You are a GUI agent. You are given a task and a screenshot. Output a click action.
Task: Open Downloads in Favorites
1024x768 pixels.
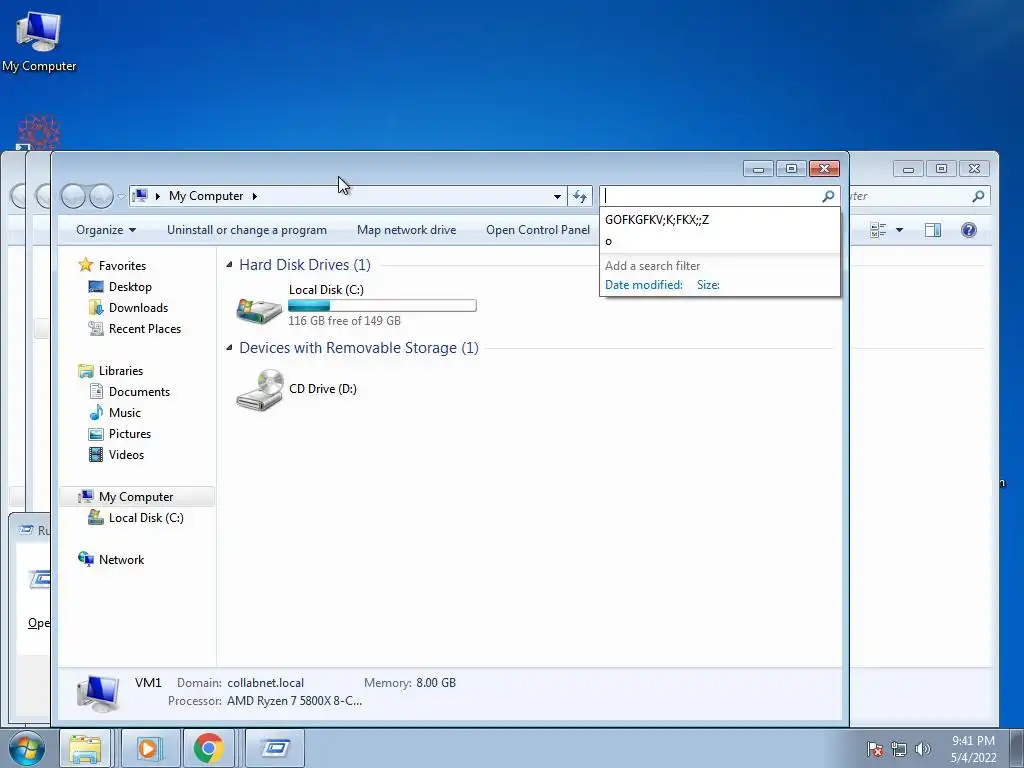pyautogui.click(x=138, y=308)
